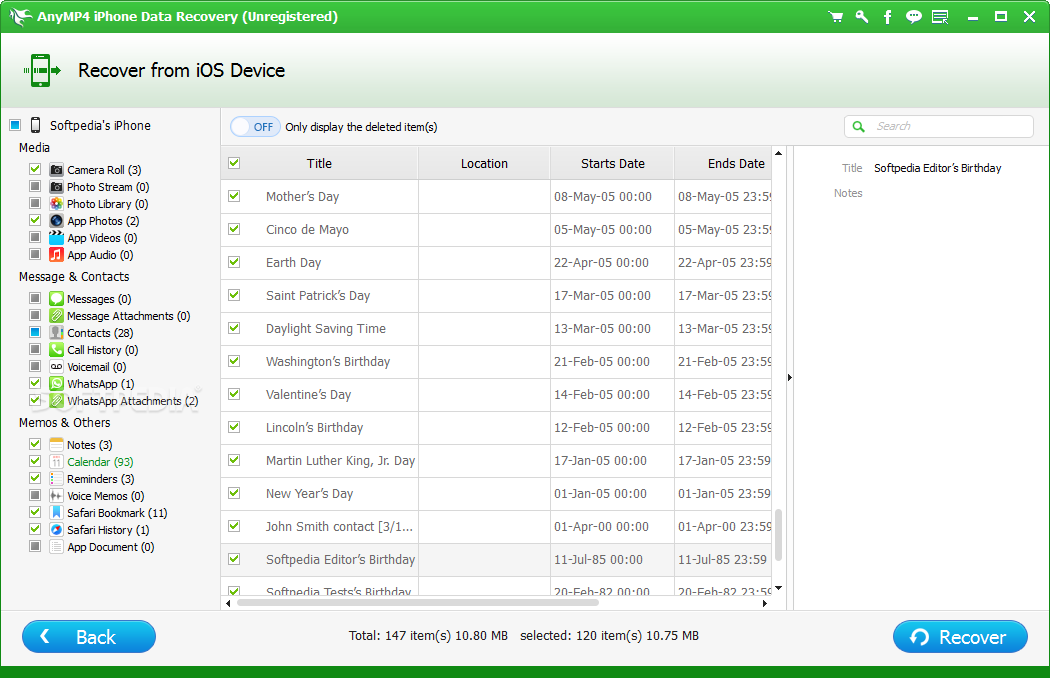This screenshot has width=1050, height=678.
Task: Uncheck the select-all checkbox in table header
Action: [234, 163]
